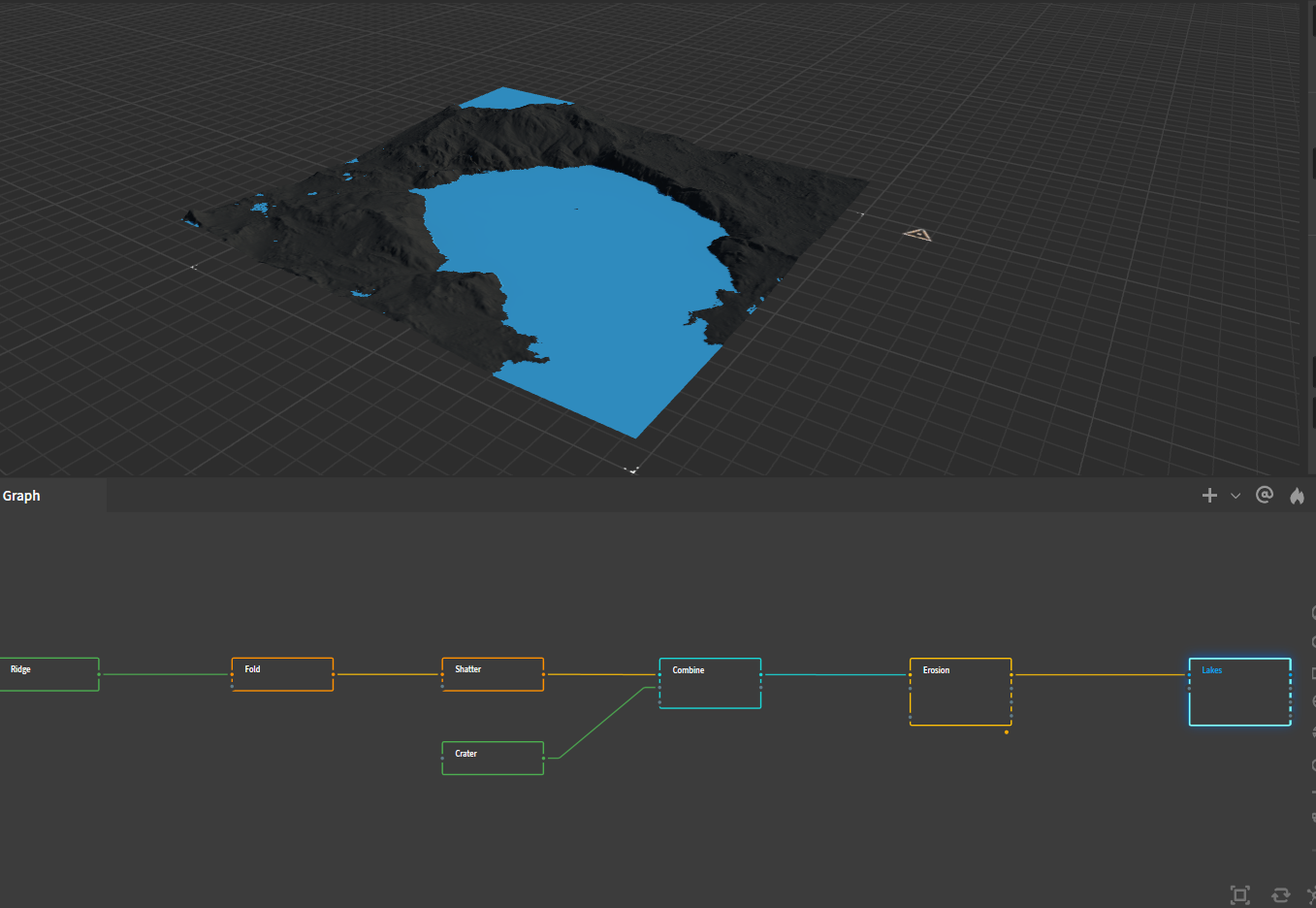Image resolution: width=1316 pixels, height=908 pixels.
Task: Click the add node (+) icon
Action: click(1209, 495)
